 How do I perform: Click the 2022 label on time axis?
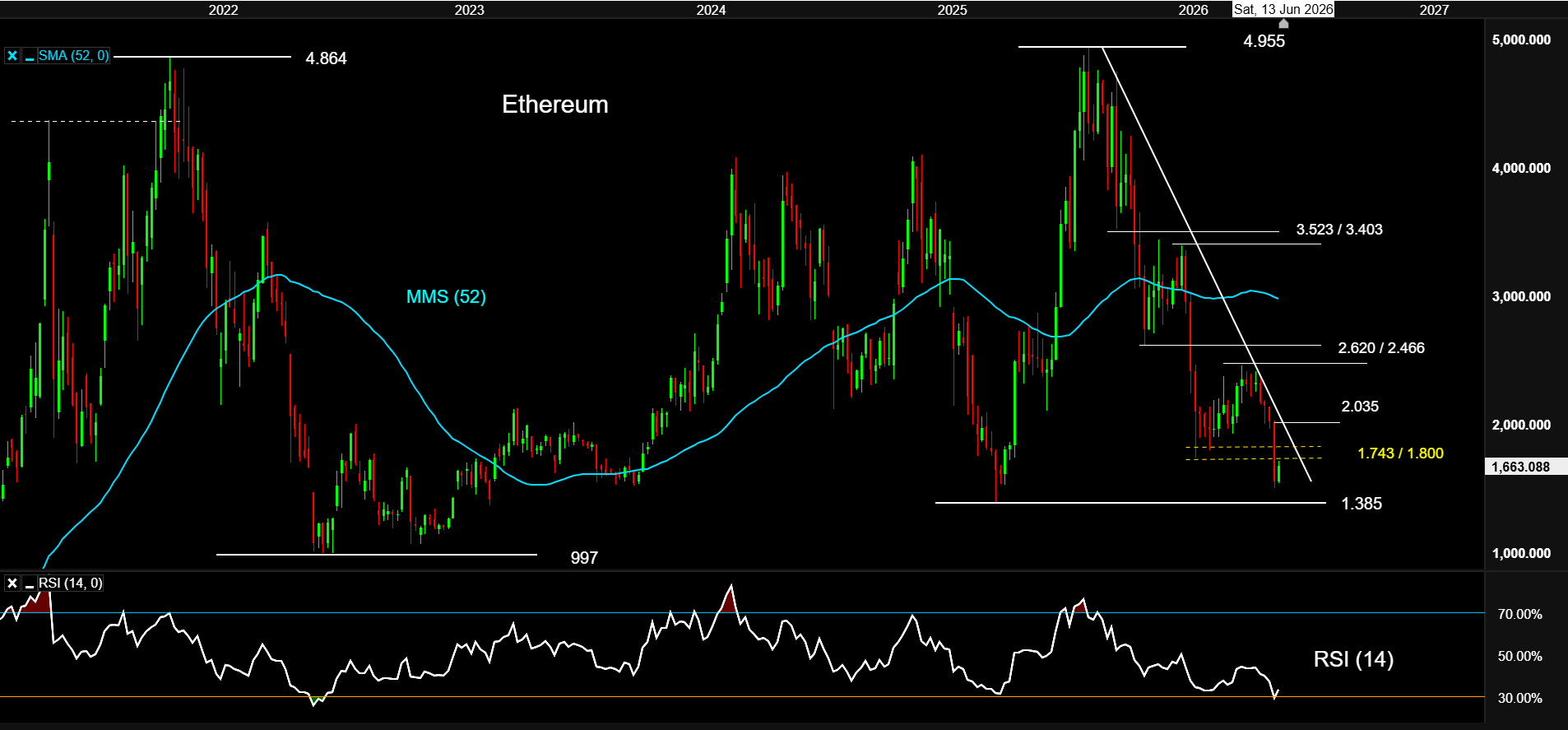pyautogui.click(x=223, y=10)
